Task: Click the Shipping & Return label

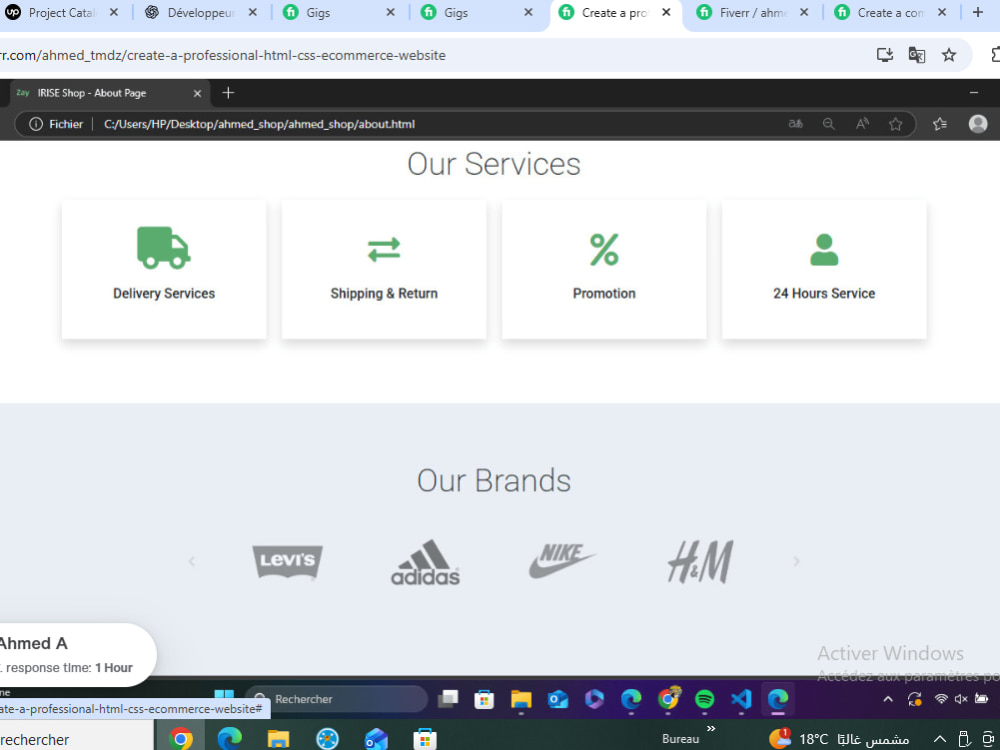Action: tap(384, 293)
